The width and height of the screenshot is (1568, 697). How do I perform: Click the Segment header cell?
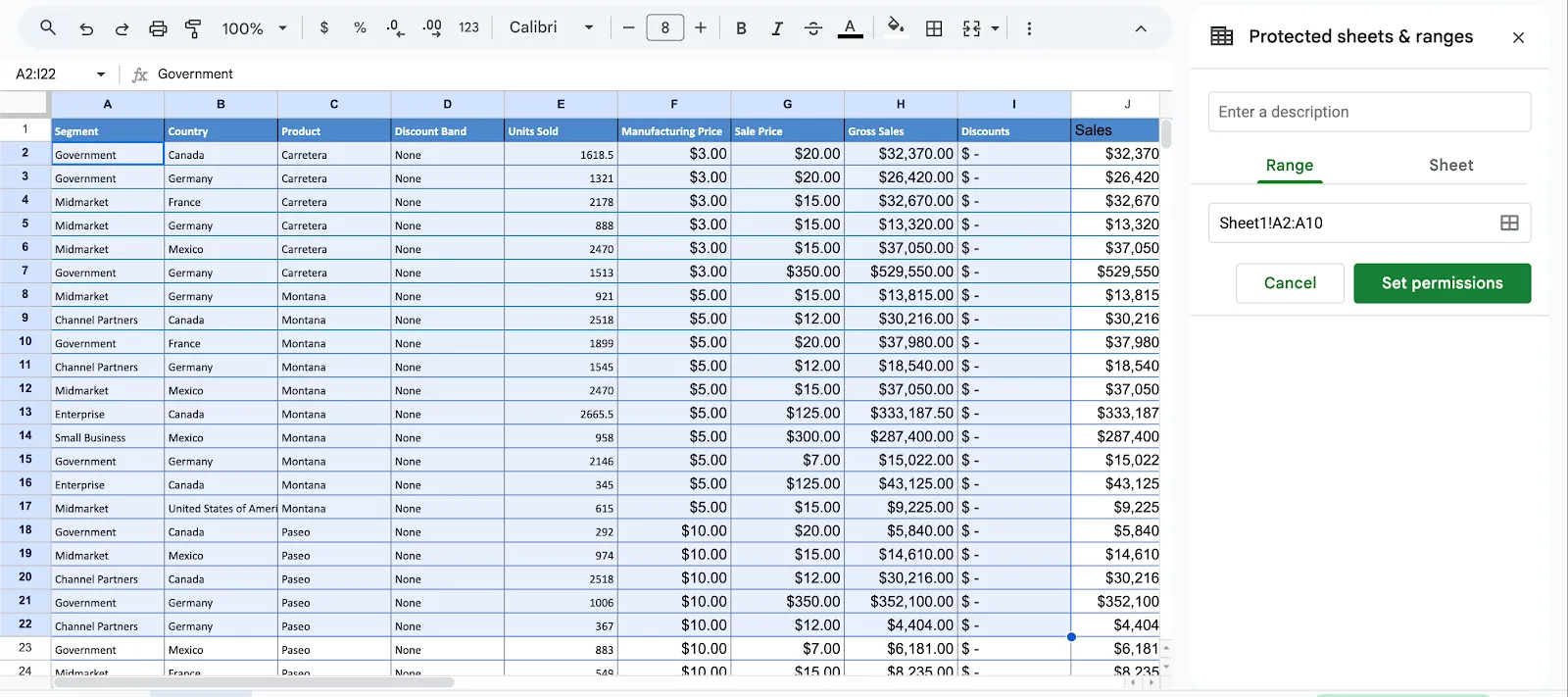point(108,130)
